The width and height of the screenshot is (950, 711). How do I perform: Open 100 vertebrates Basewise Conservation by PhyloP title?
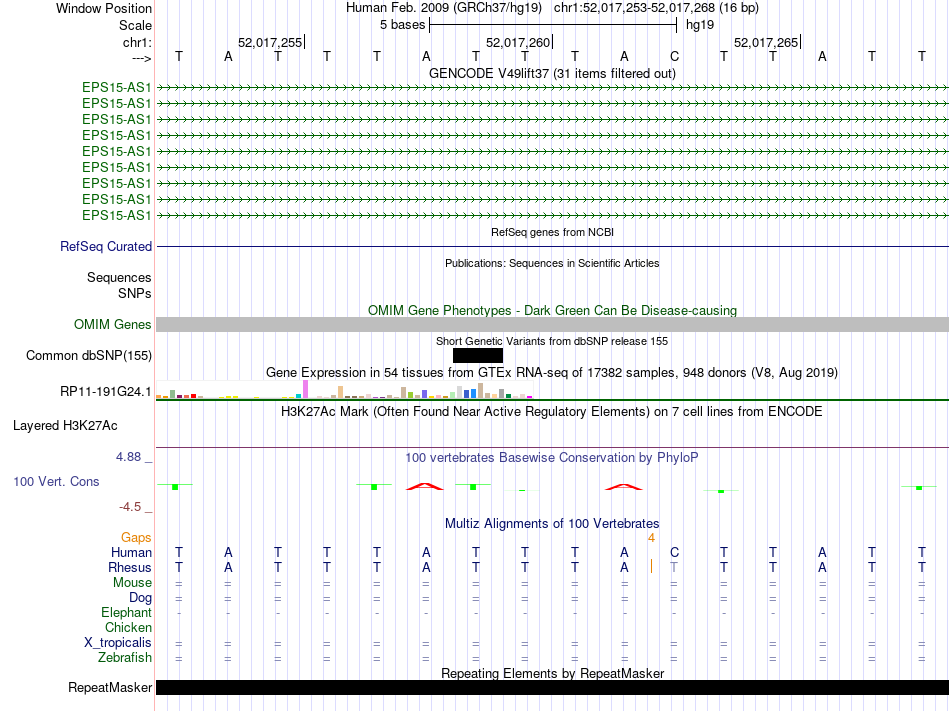(x=552, y=457)
